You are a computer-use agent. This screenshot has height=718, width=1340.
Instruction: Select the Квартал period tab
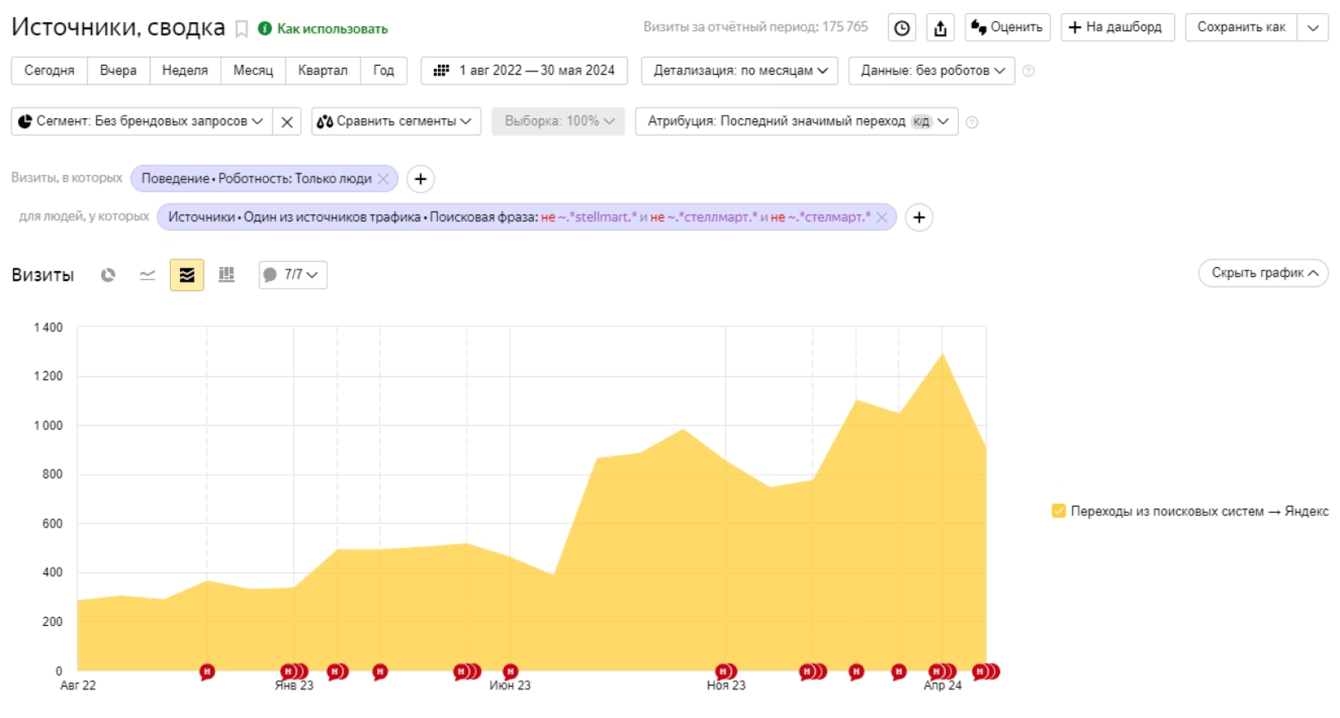click(323, 71)
